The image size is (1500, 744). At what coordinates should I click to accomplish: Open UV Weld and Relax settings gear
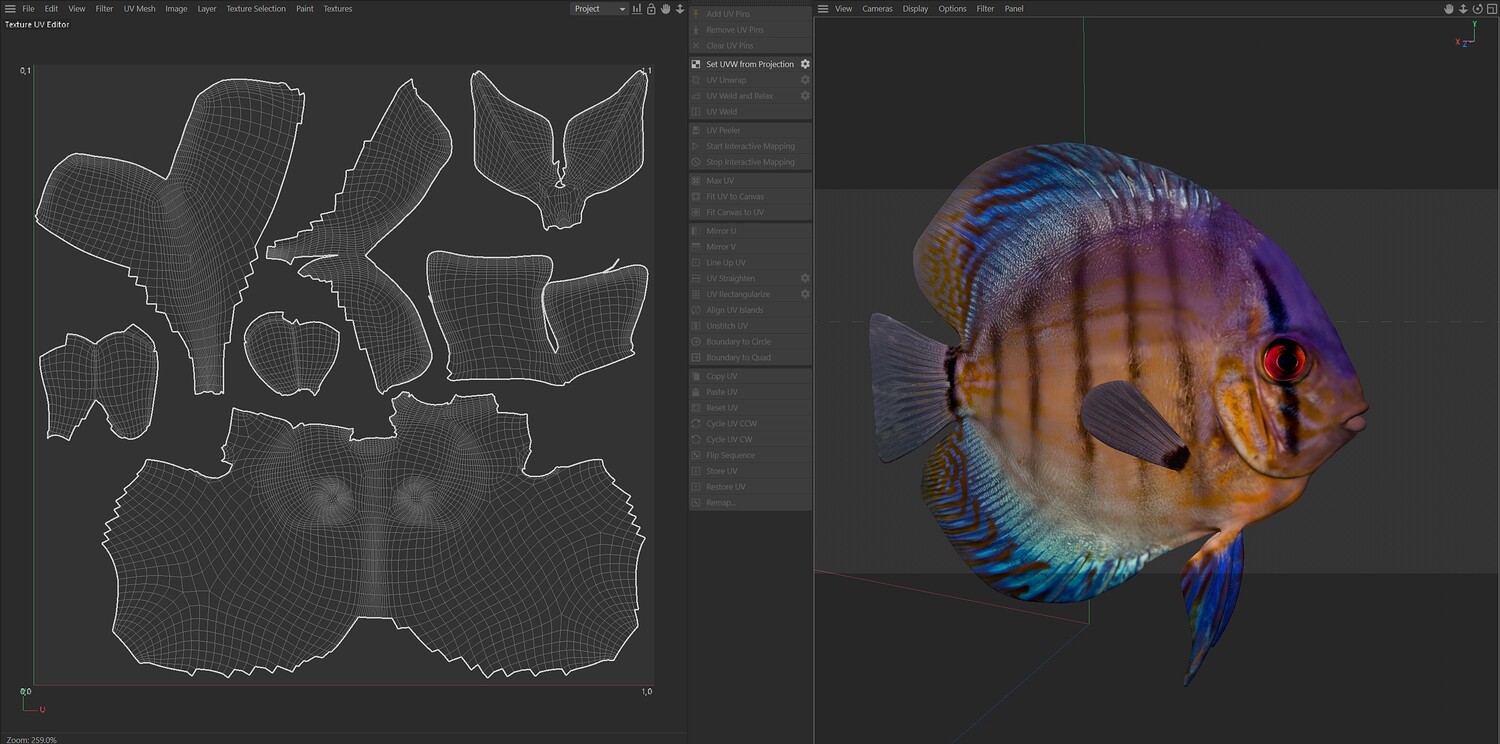click(x=805, y=96)
